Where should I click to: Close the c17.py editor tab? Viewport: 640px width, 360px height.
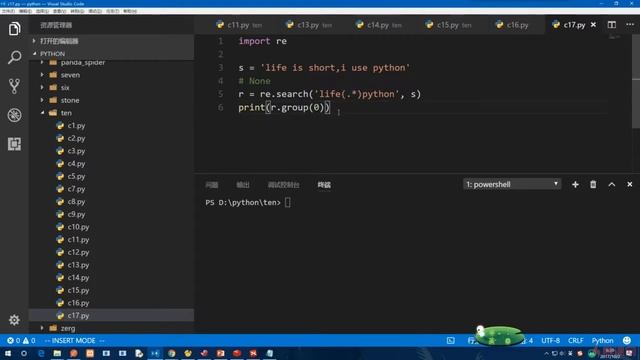tap(593, 25)
